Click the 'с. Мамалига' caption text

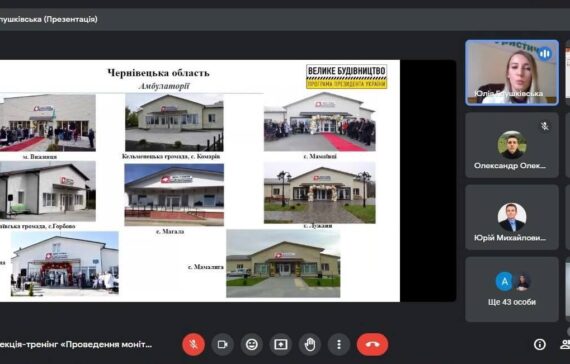pyautogui.click(x=205, y=267)
